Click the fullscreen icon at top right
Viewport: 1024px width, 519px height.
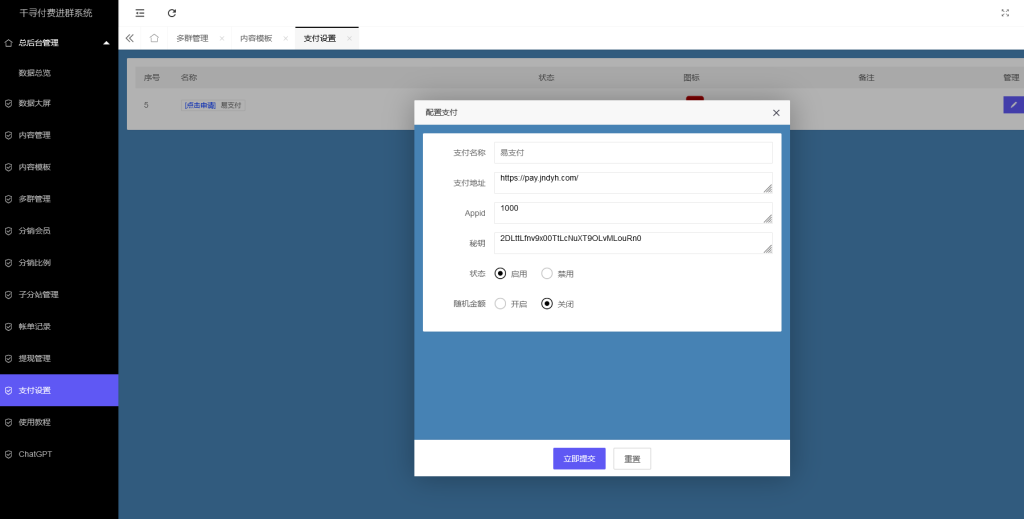tap(1004, 13)
